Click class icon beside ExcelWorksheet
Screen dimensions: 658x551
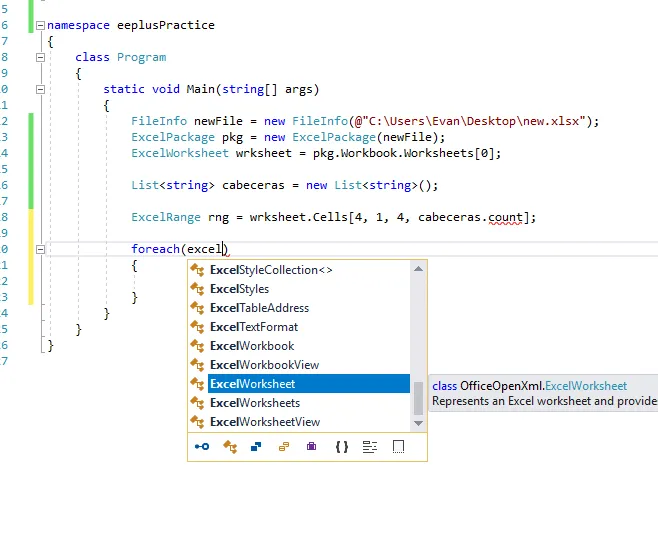pyautogui.click(x=197, y=384)
